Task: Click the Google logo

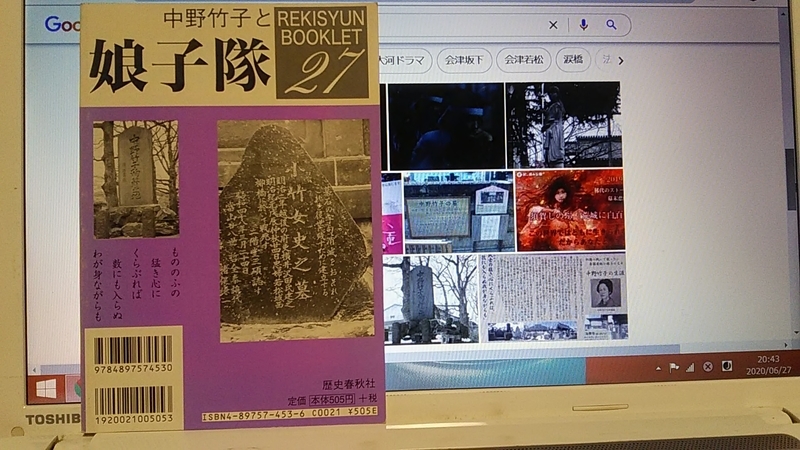Action: 61,23
